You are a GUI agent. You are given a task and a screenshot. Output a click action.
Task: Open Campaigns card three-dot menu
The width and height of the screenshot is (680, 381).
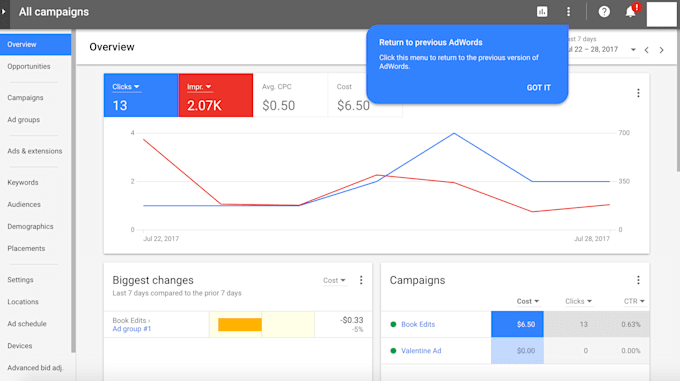638,280
